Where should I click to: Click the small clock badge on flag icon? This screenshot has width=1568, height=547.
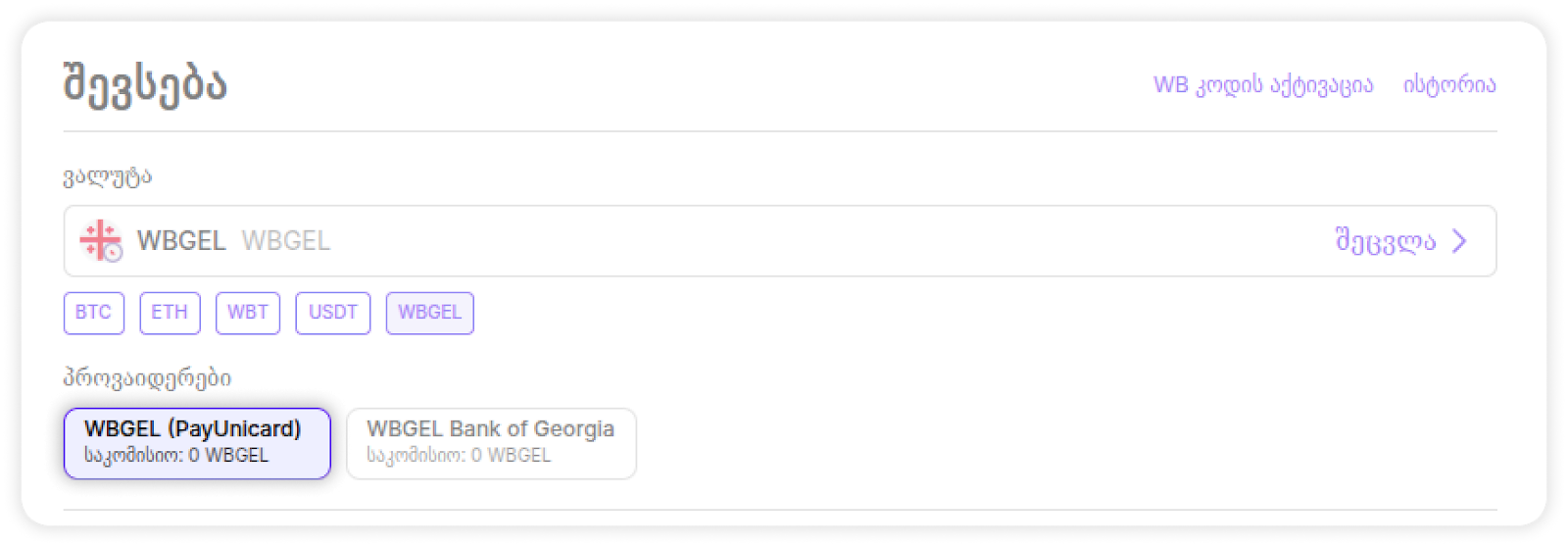click(x=114, y=253)
